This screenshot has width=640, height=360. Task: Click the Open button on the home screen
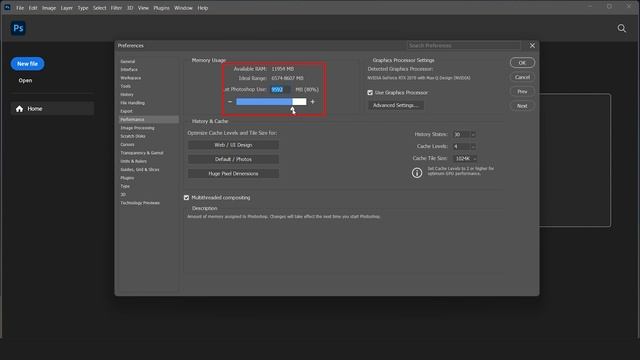25,80
